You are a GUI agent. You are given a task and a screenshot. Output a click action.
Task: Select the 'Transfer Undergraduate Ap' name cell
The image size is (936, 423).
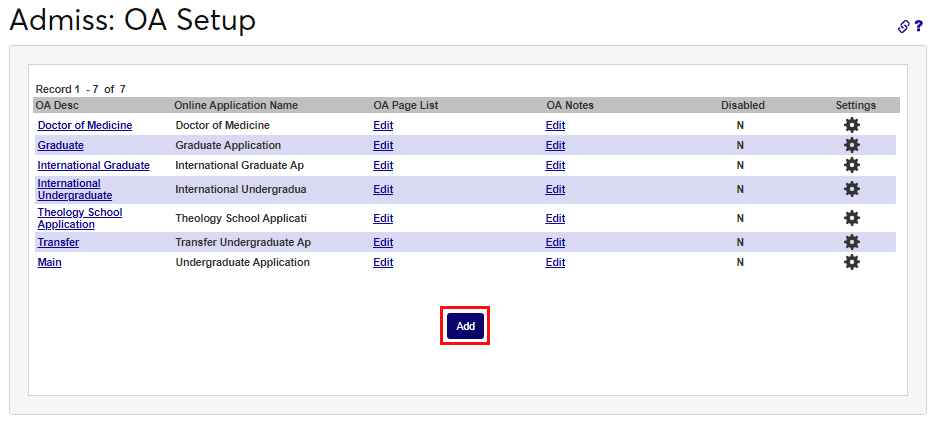(243, 242)
